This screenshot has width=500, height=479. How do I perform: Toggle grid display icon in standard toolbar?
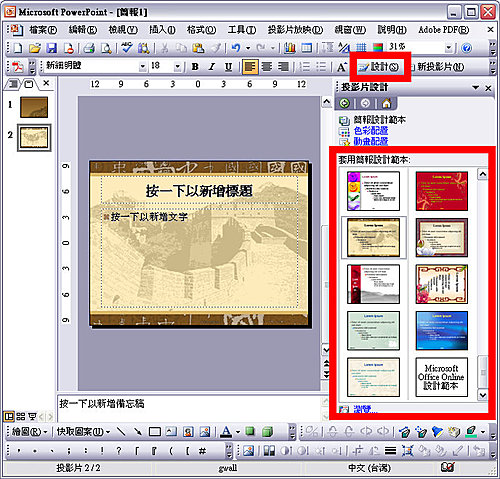point(361,48)
